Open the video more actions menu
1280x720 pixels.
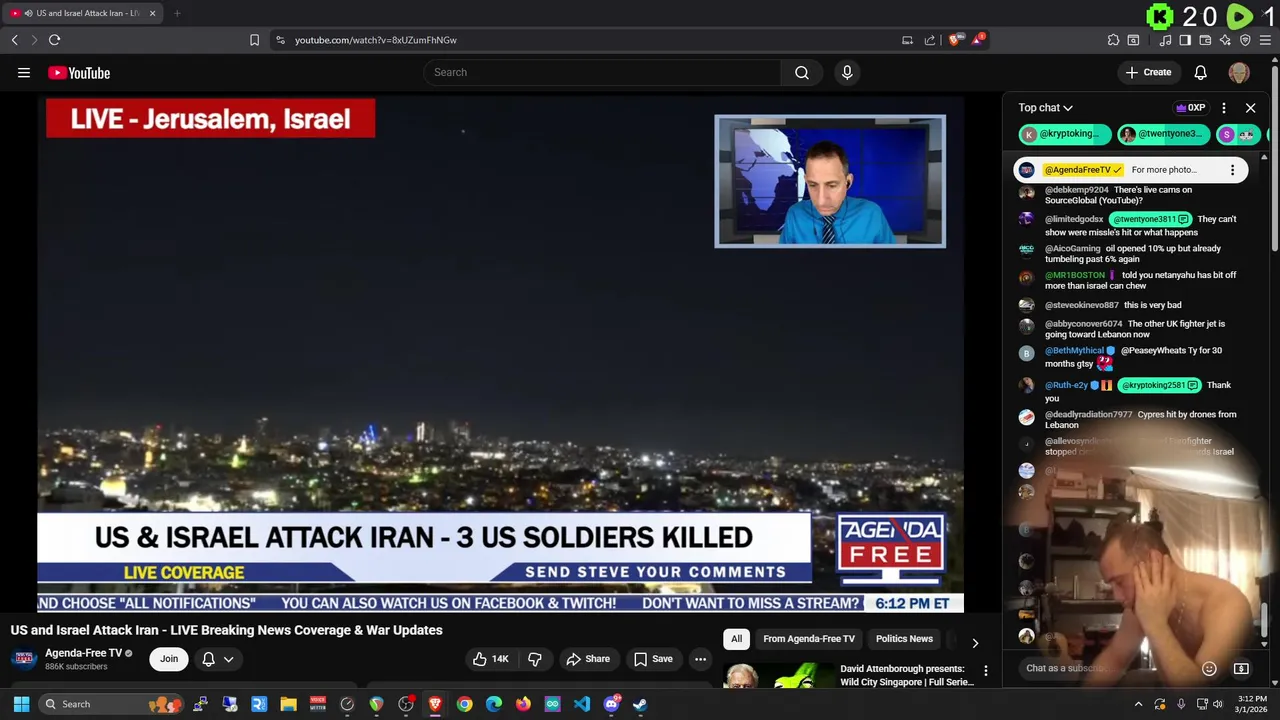(701, 659)
